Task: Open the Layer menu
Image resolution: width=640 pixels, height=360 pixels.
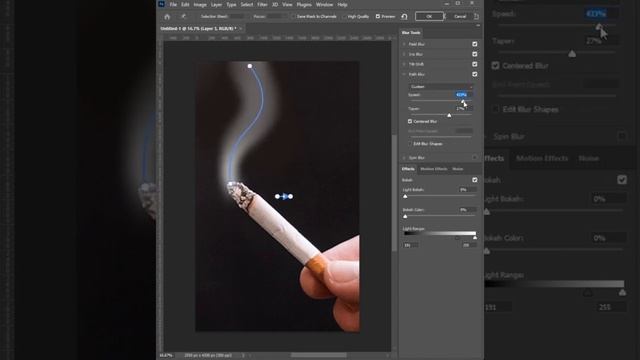Action: click(216, 4)
